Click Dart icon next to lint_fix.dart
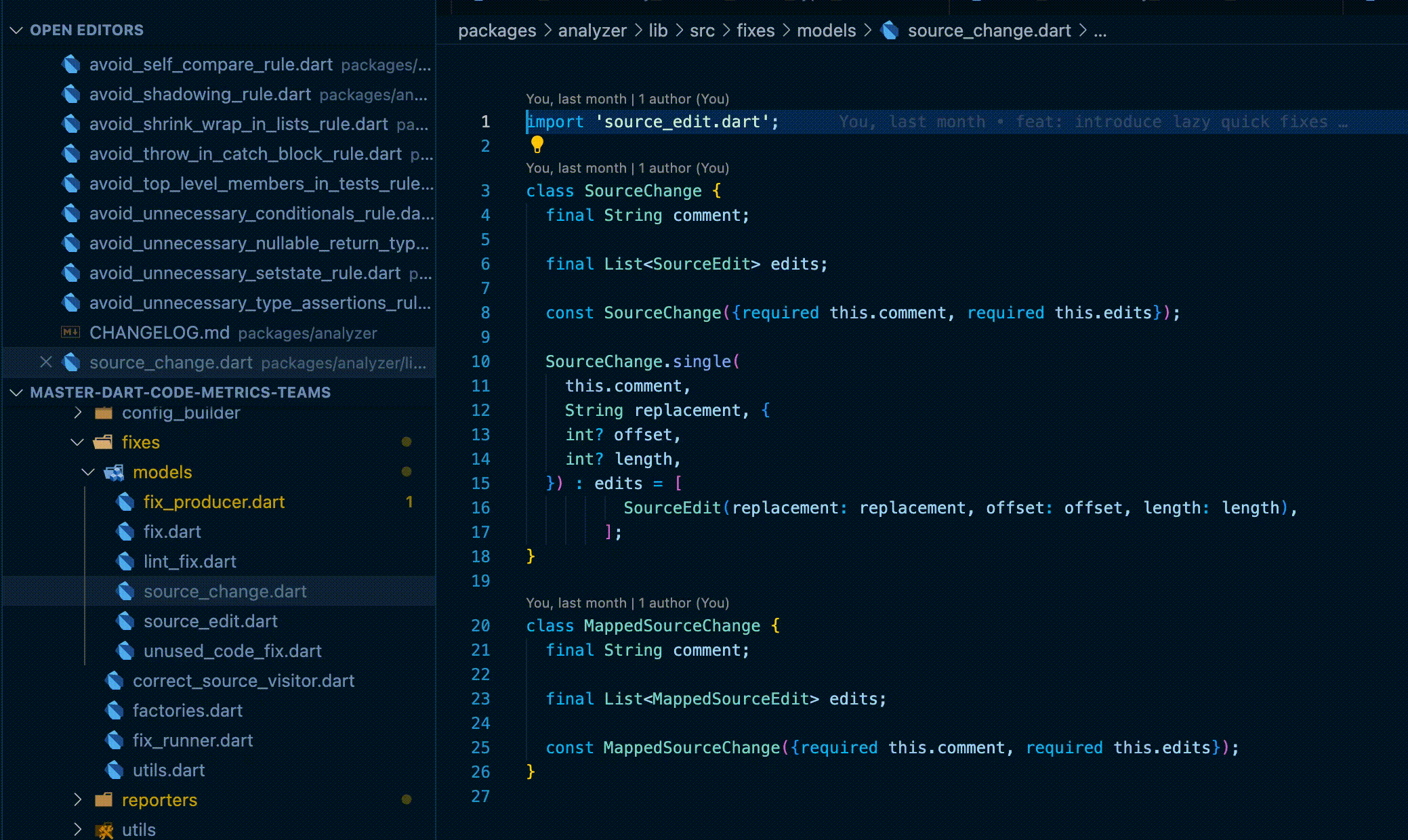This screenshot has width=1408, height=840. [x=125, y=562]
